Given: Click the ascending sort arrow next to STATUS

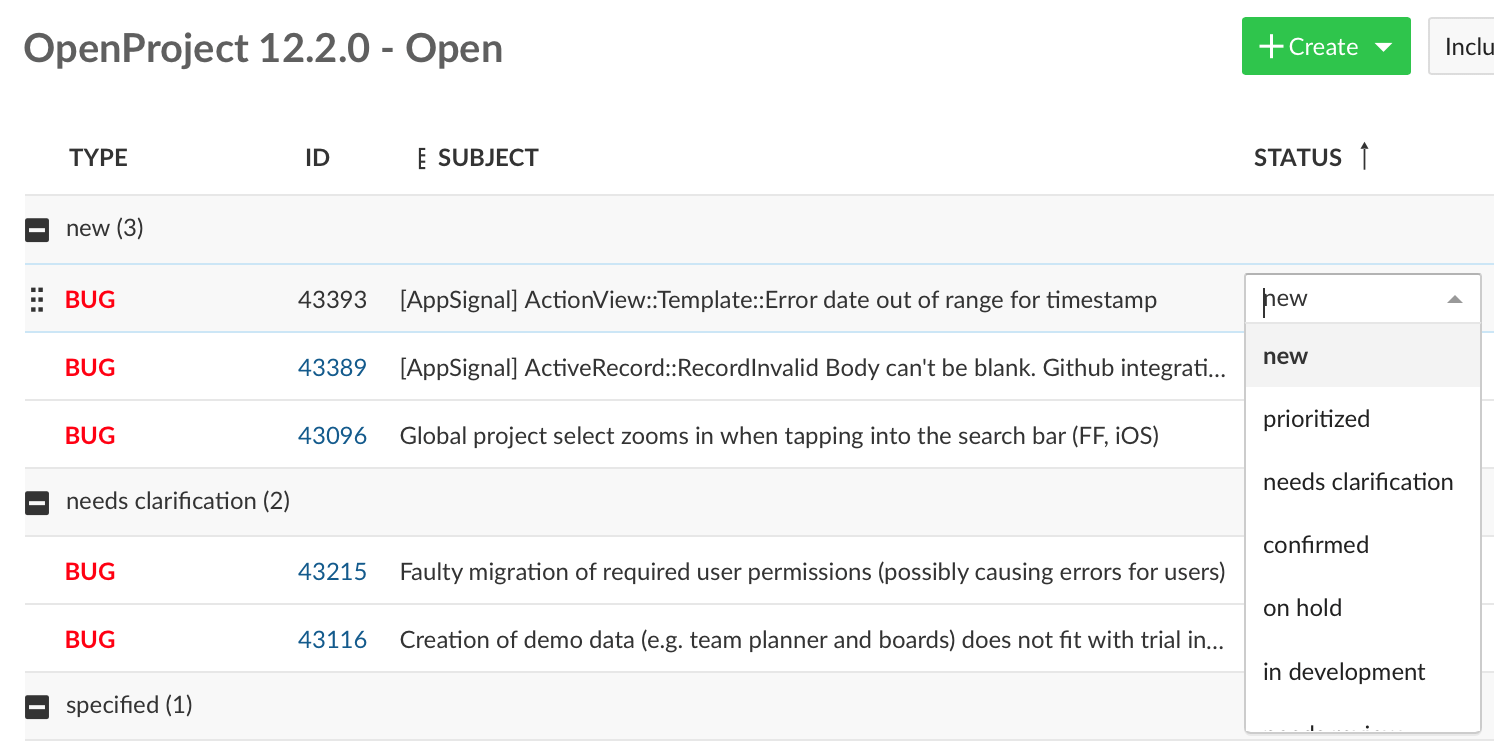Looking at the screenshot, I should 1366,157.
